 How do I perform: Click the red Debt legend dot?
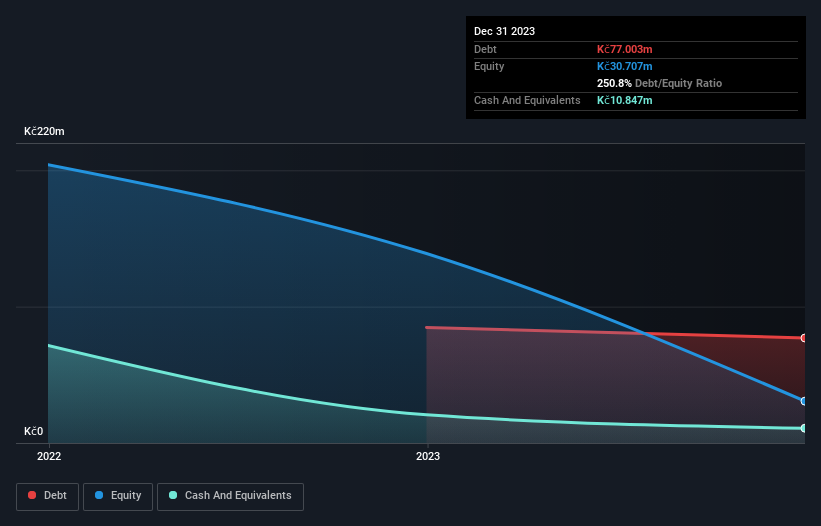32,495
